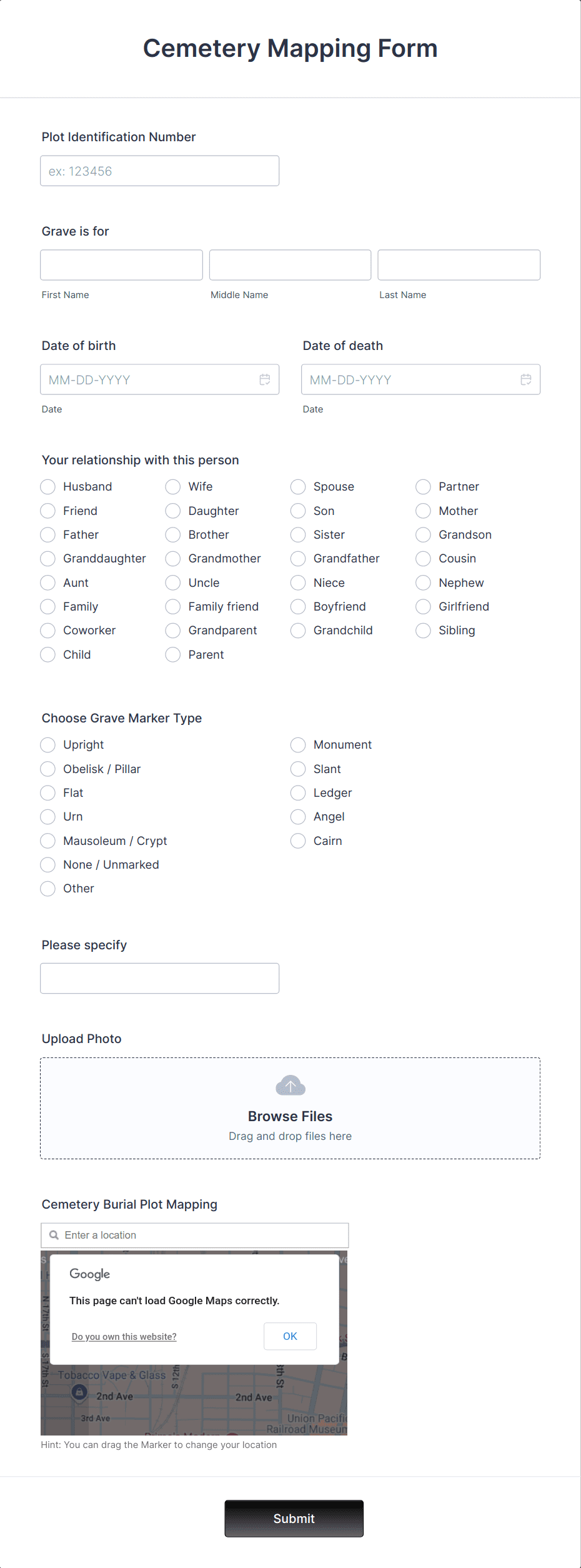Click the Plot Identification Number field
This screenshot has width=581, height=1568.
coord(160,171)
